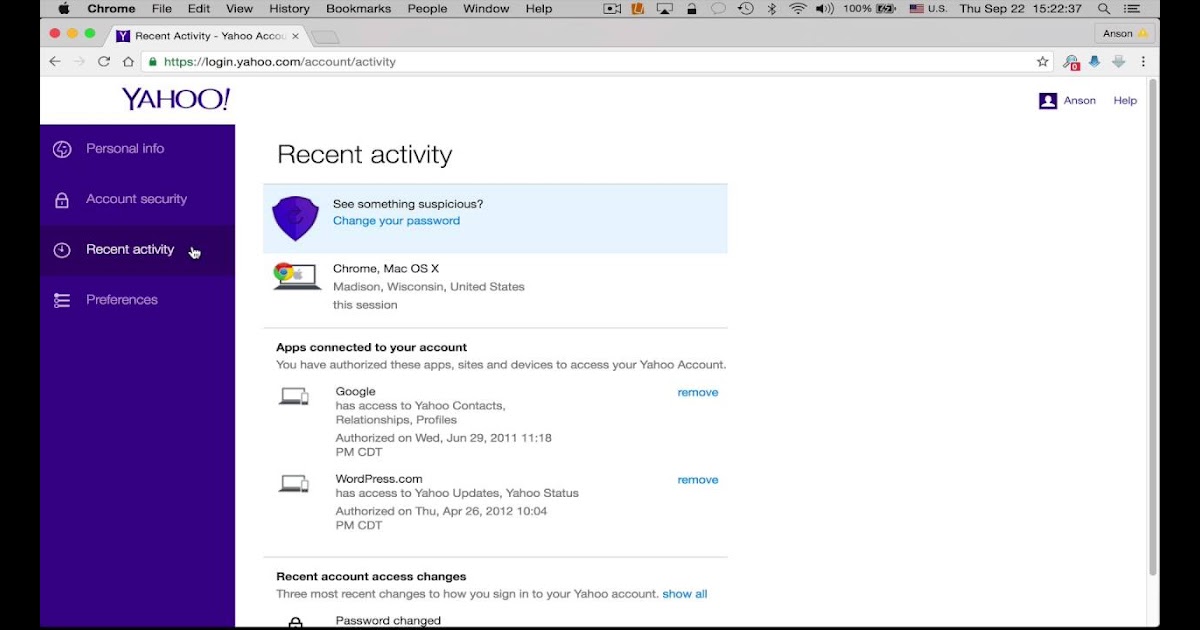Open the View menu
This screenshot has width=1200, height=630.
[239, 9]
